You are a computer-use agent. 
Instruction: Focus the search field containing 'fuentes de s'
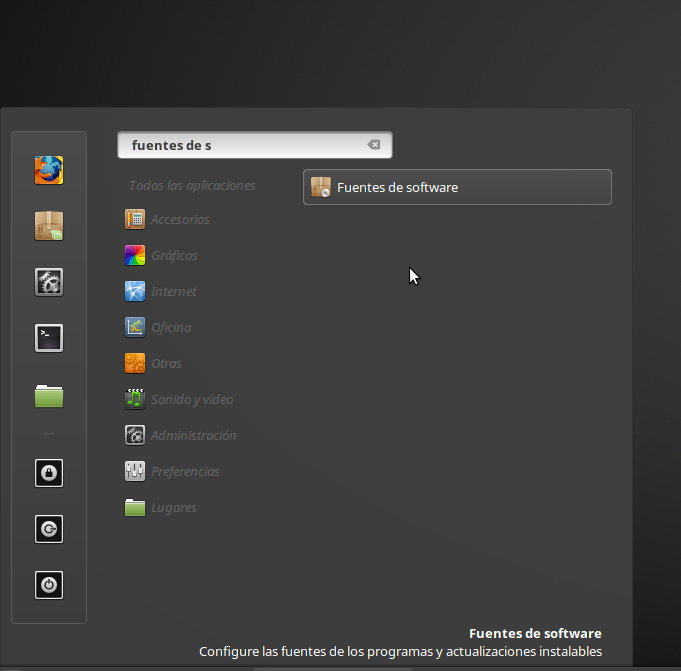255,145
